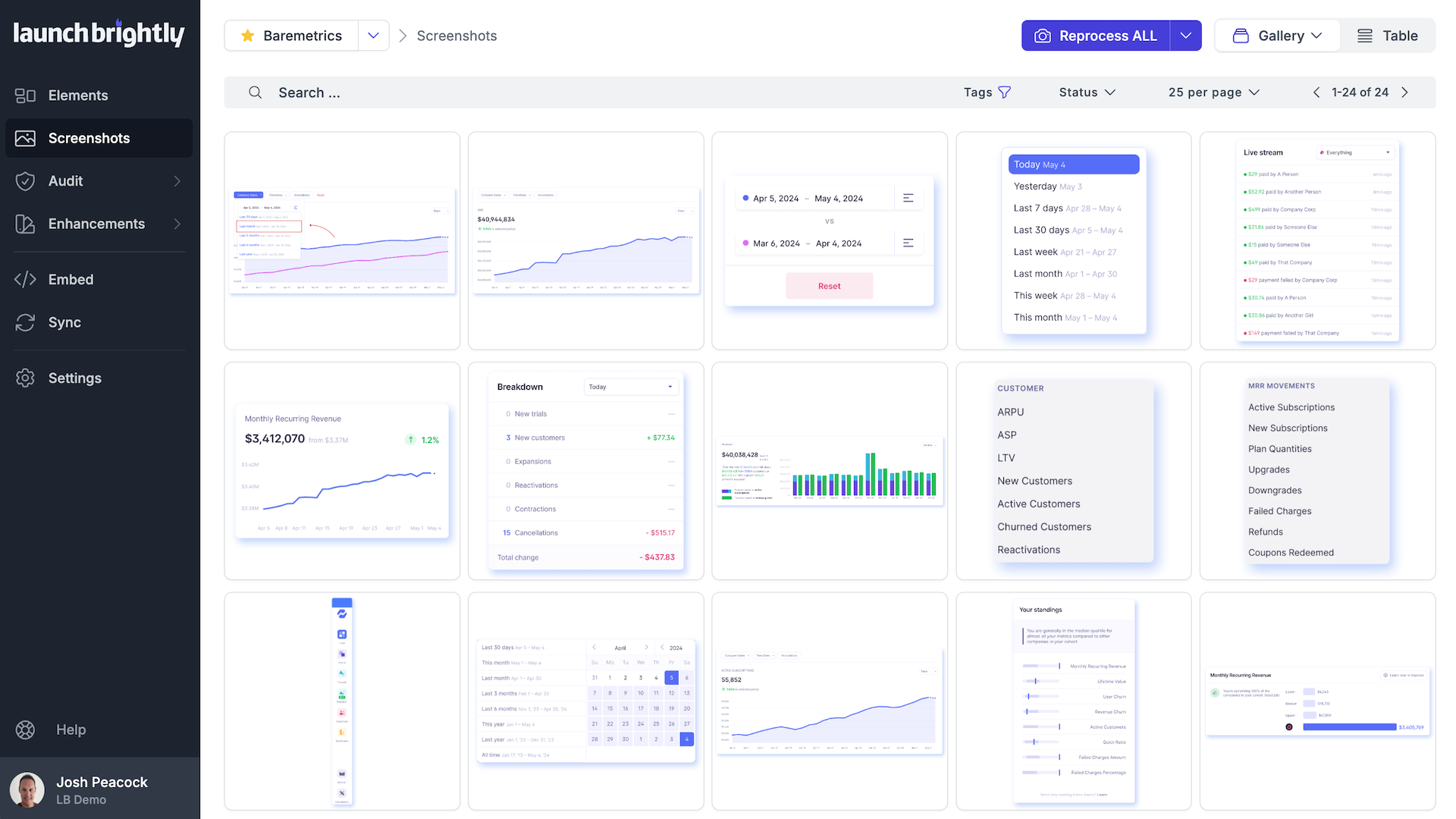Toggle Gallery view
Screen dimensions: 1456x819
pos(1276,35)
